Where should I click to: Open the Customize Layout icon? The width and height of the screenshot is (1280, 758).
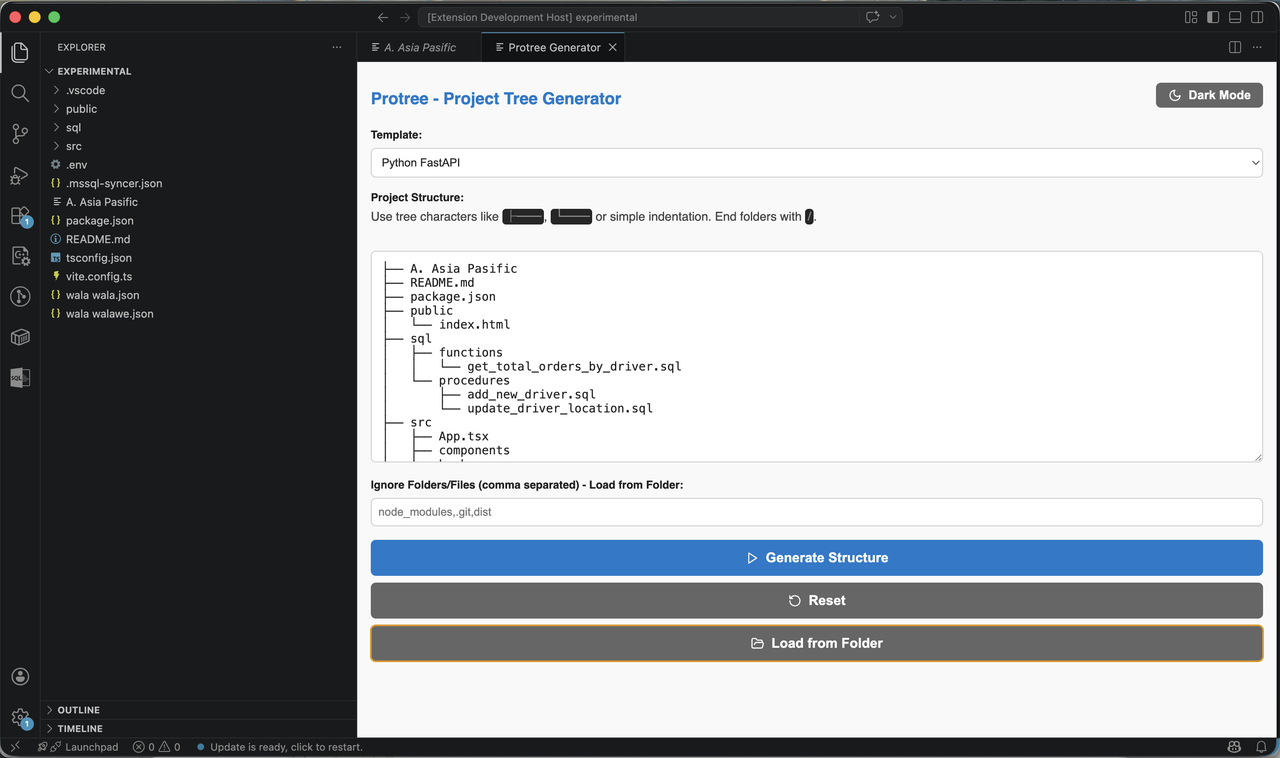click(1191, 17)
